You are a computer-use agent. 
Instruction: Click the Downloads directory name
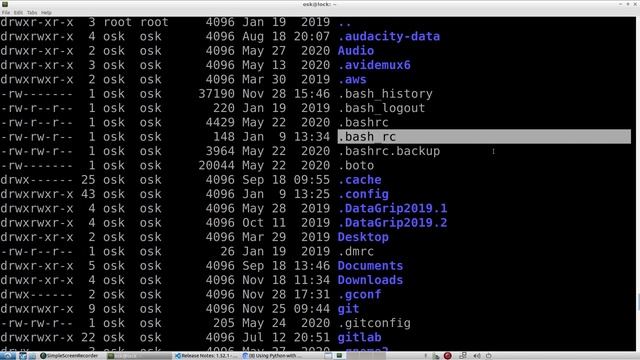pos(370,280)
